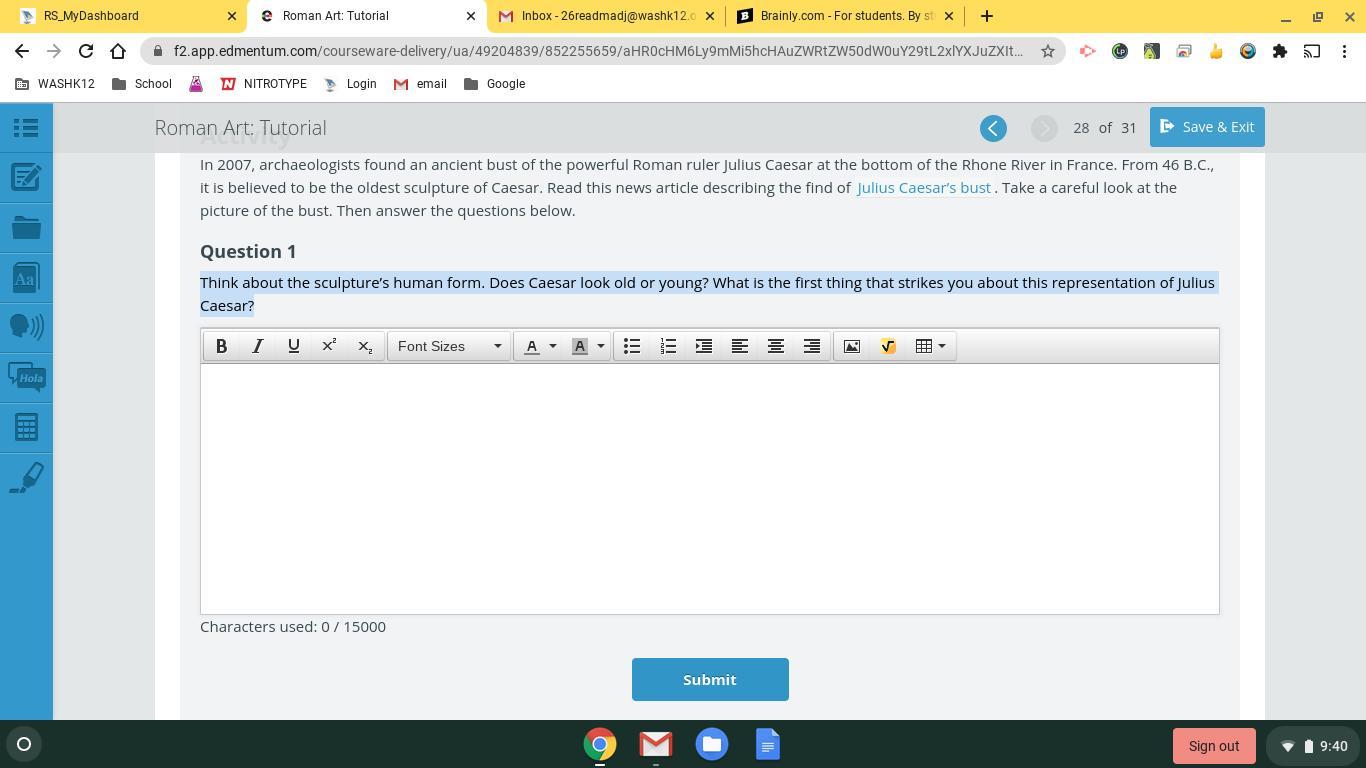The height and width of the screenshot is (768, 1366).
Task: Align text to the right
Action: tap(812, 346)
